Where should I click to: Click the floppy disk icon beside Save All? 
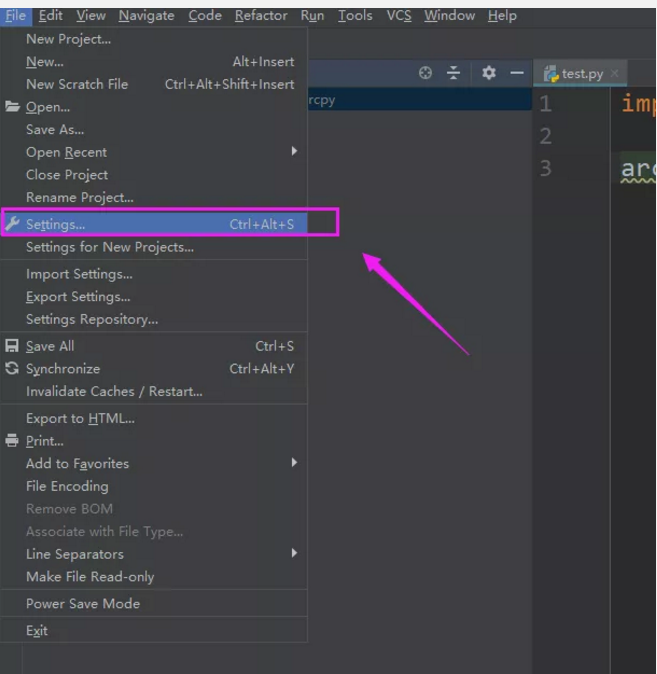click(12, 346)
